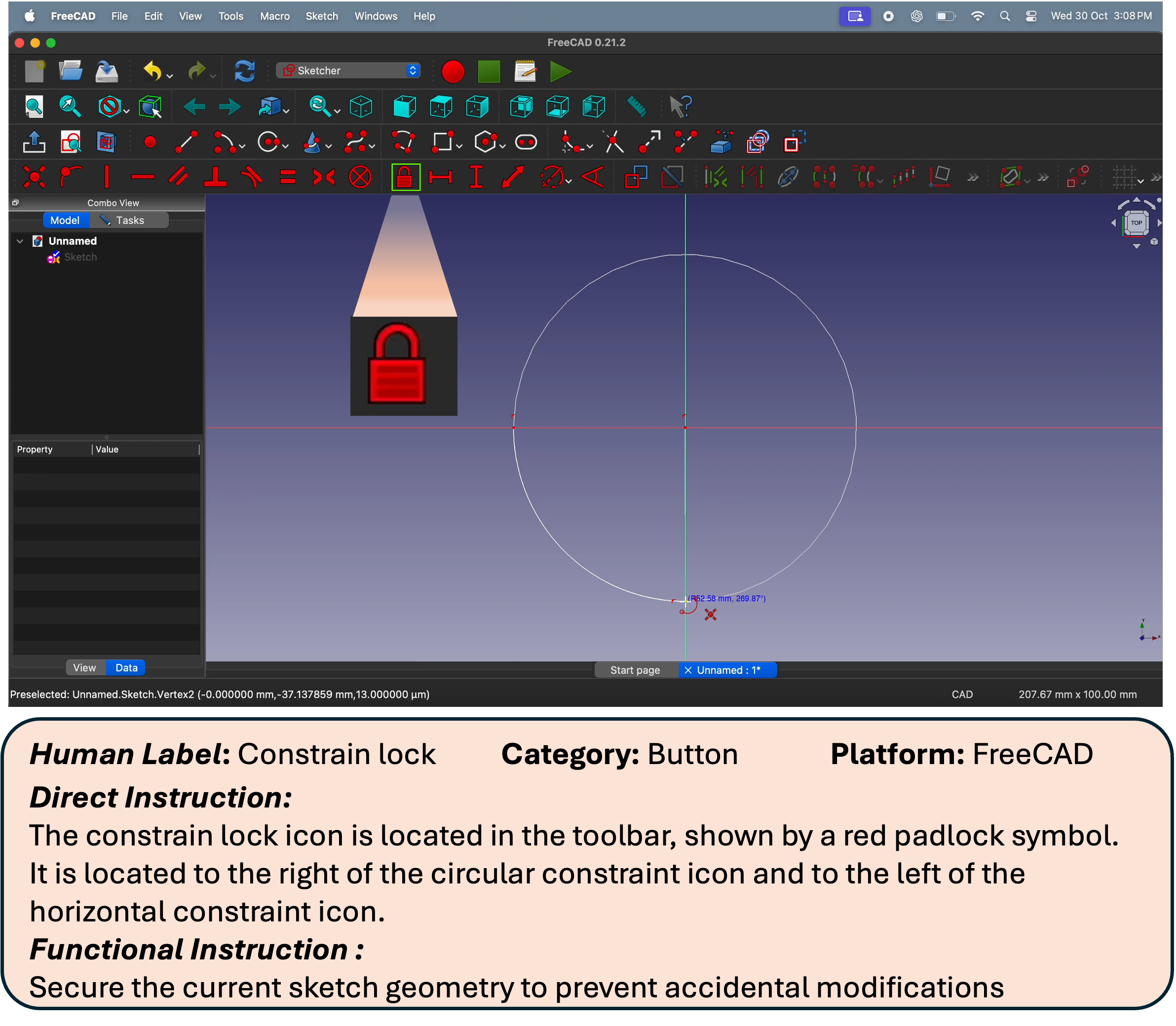Click the Constrain lock padlock icon
This screenshot has height=1026, width=1176.
[x=405, y=177]
